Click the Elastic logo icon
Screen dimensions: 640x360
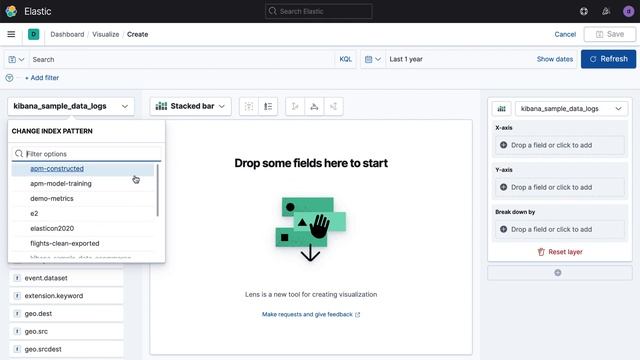[x=11, y=11]
